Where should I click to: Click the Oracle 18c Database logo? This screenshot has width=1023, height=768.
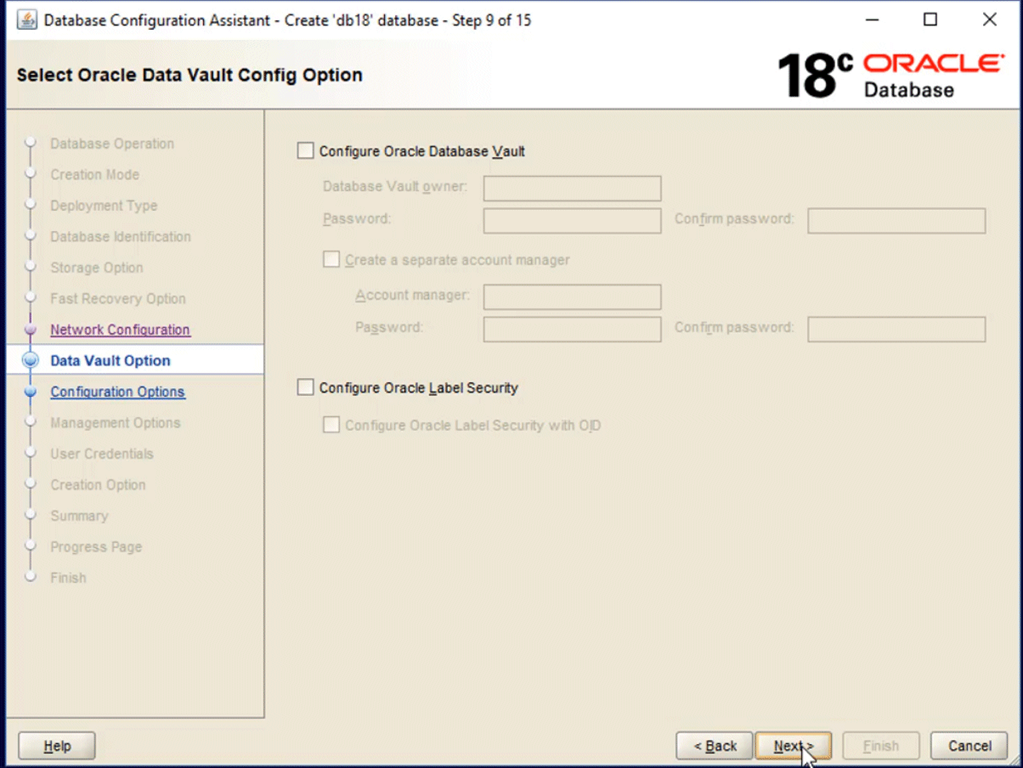pos(891,76)
